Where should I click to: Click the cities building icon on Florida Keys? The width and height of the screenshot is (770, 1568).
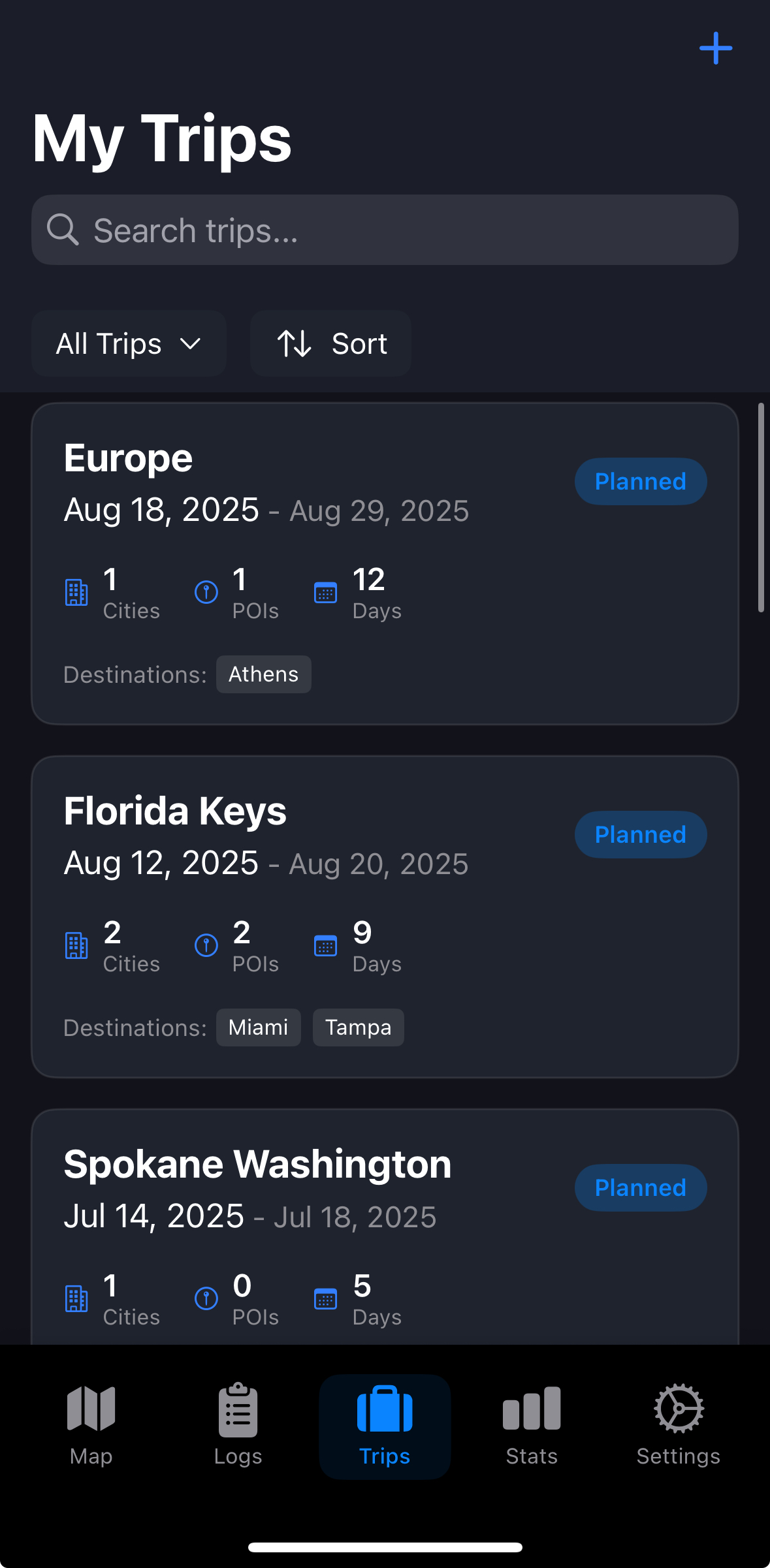pos(76,945)
